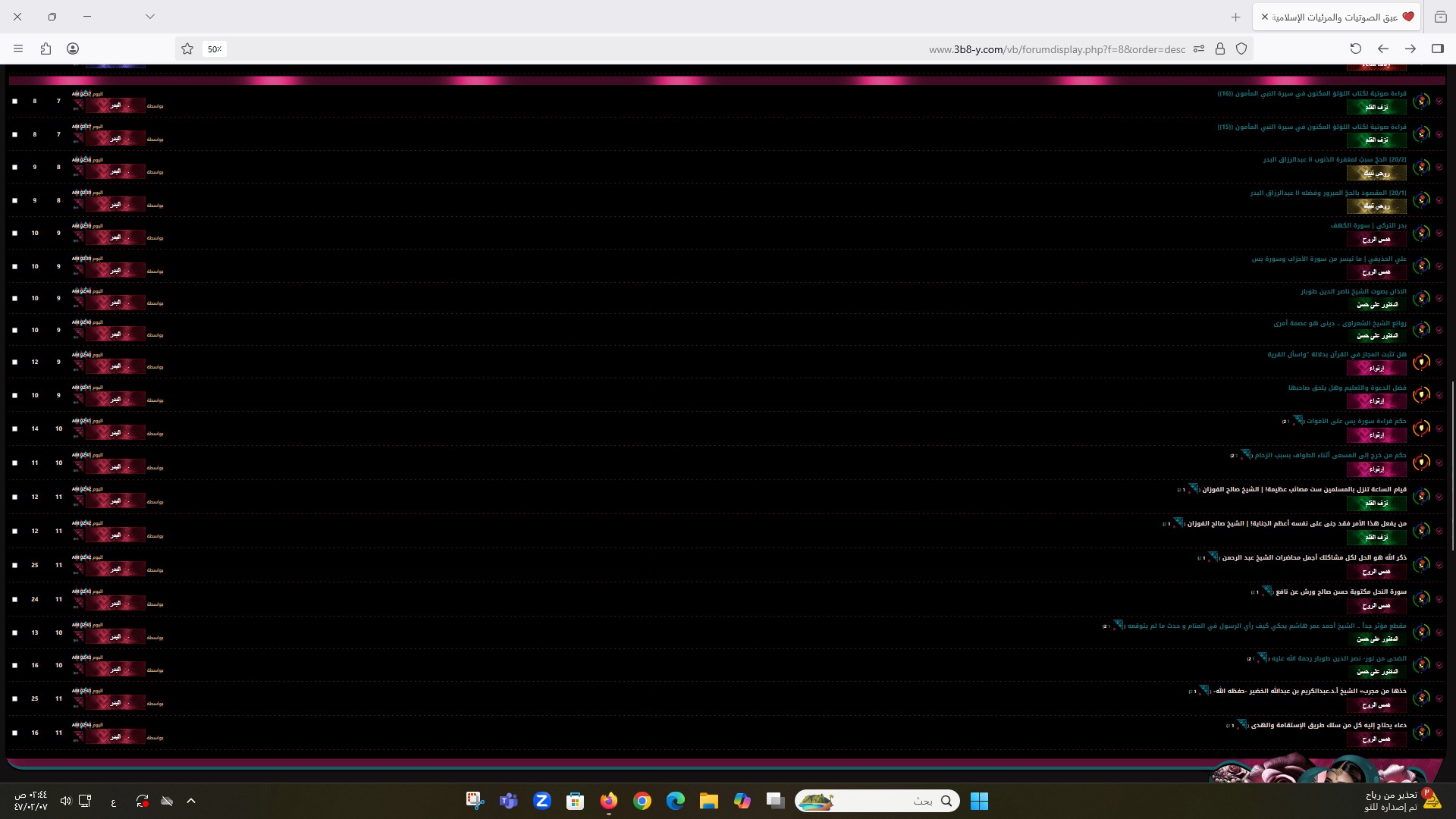Expand the list all tabs chevron
The image size is (1456, 819).
pos(150,16)
